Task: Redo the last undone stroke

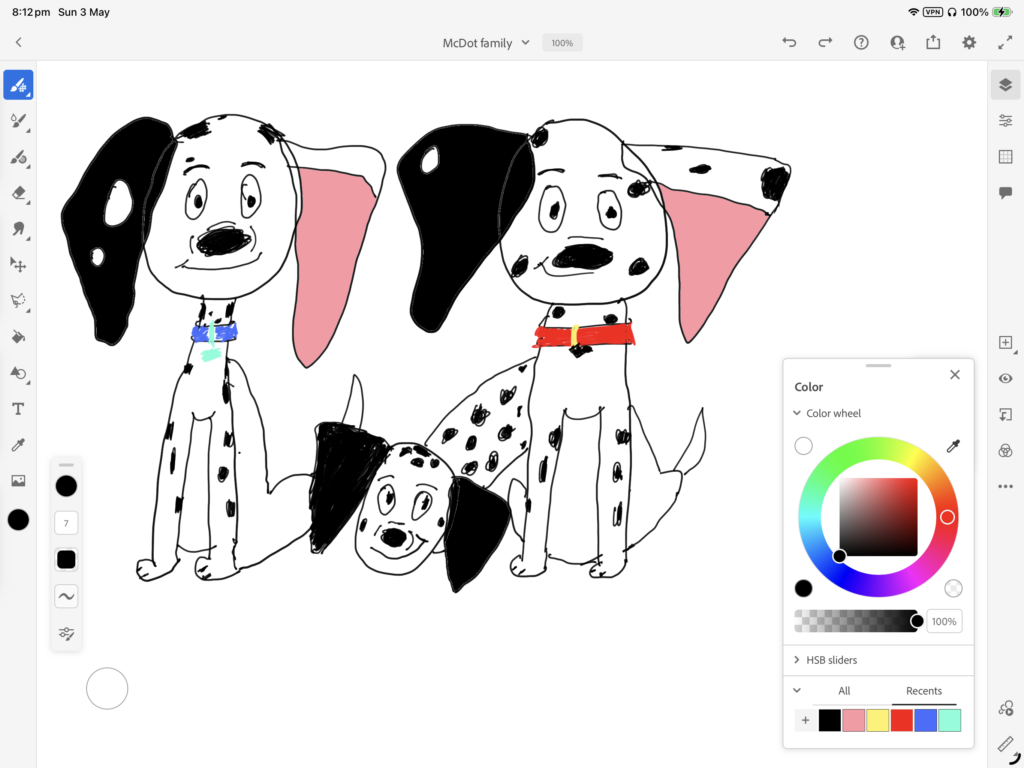Action: (825, 42)
